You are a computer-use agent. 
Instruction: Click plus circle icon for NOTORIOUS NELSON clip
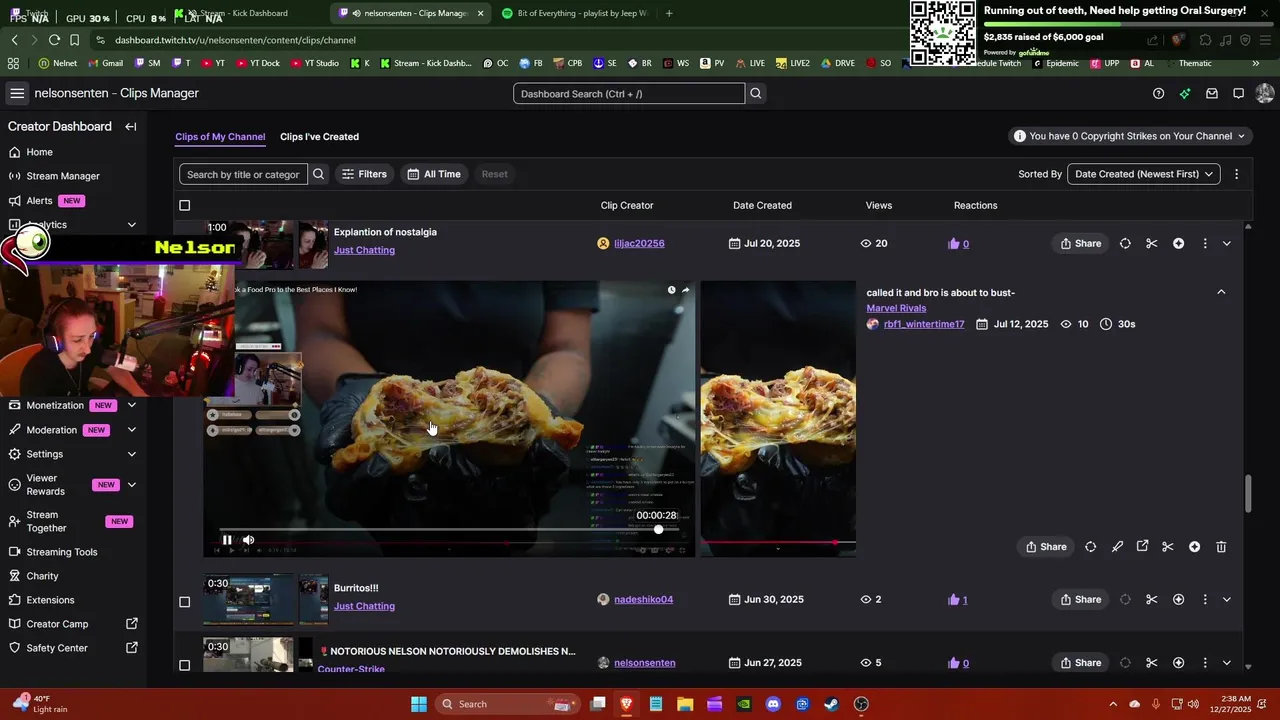click(x=1179, y=662)
